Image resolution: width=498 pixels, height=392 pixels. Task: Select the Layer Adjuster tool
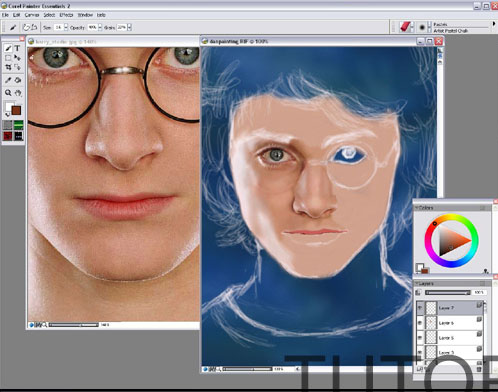point(17,58)
